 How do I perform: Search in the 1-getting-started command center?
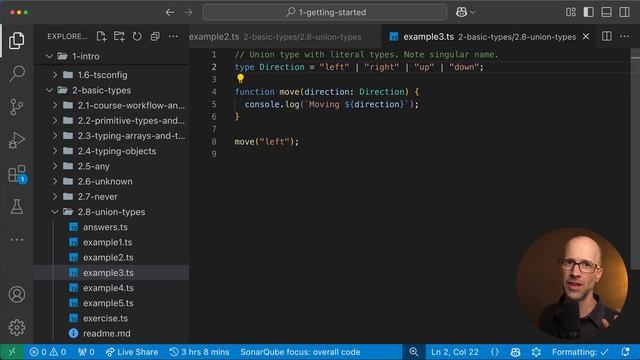pyautogui.click(x=325, y=12)
